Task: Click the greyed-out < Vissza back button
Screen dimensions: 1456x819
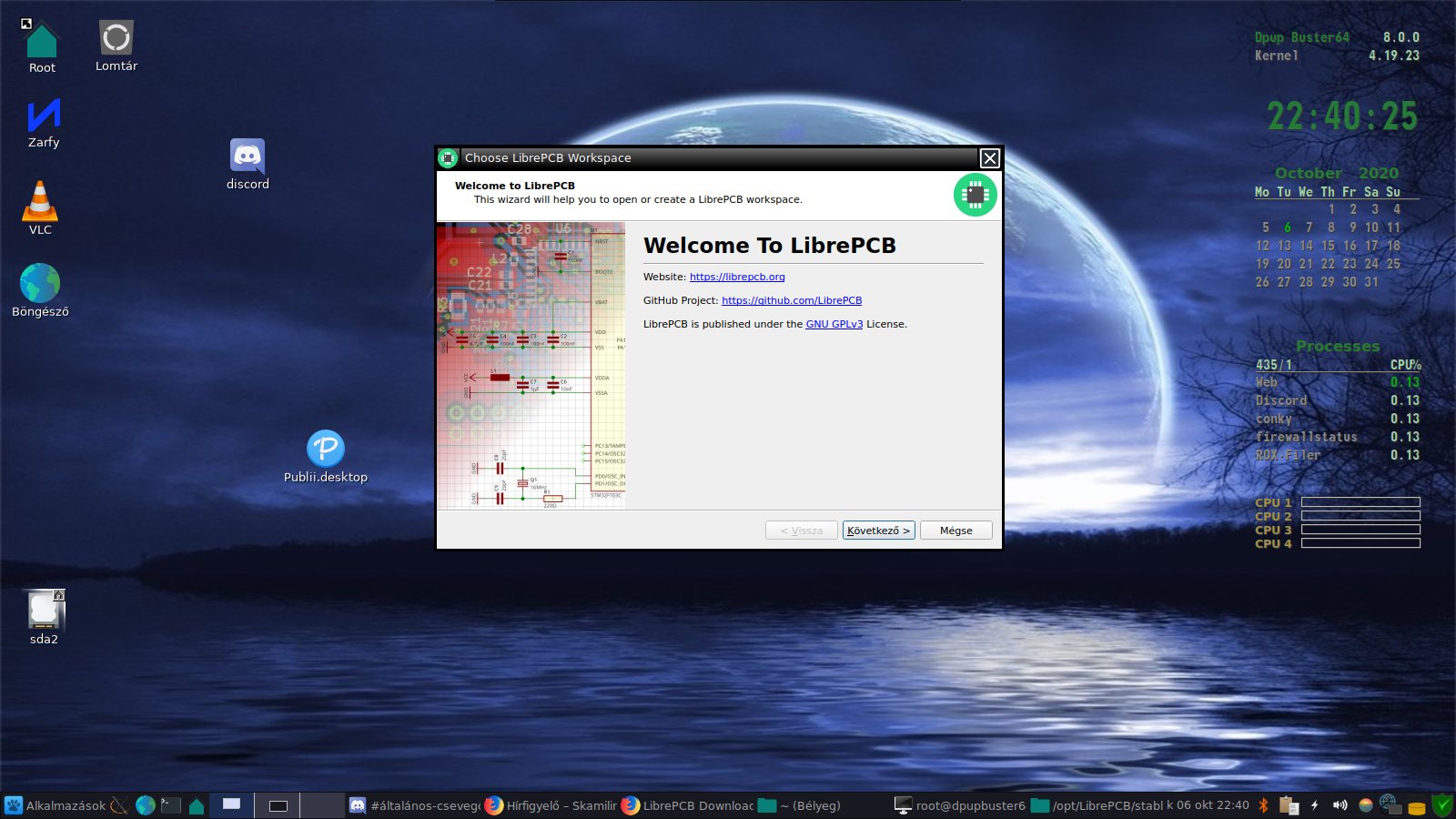Action: pyautogui.click(x=802, y=531)
